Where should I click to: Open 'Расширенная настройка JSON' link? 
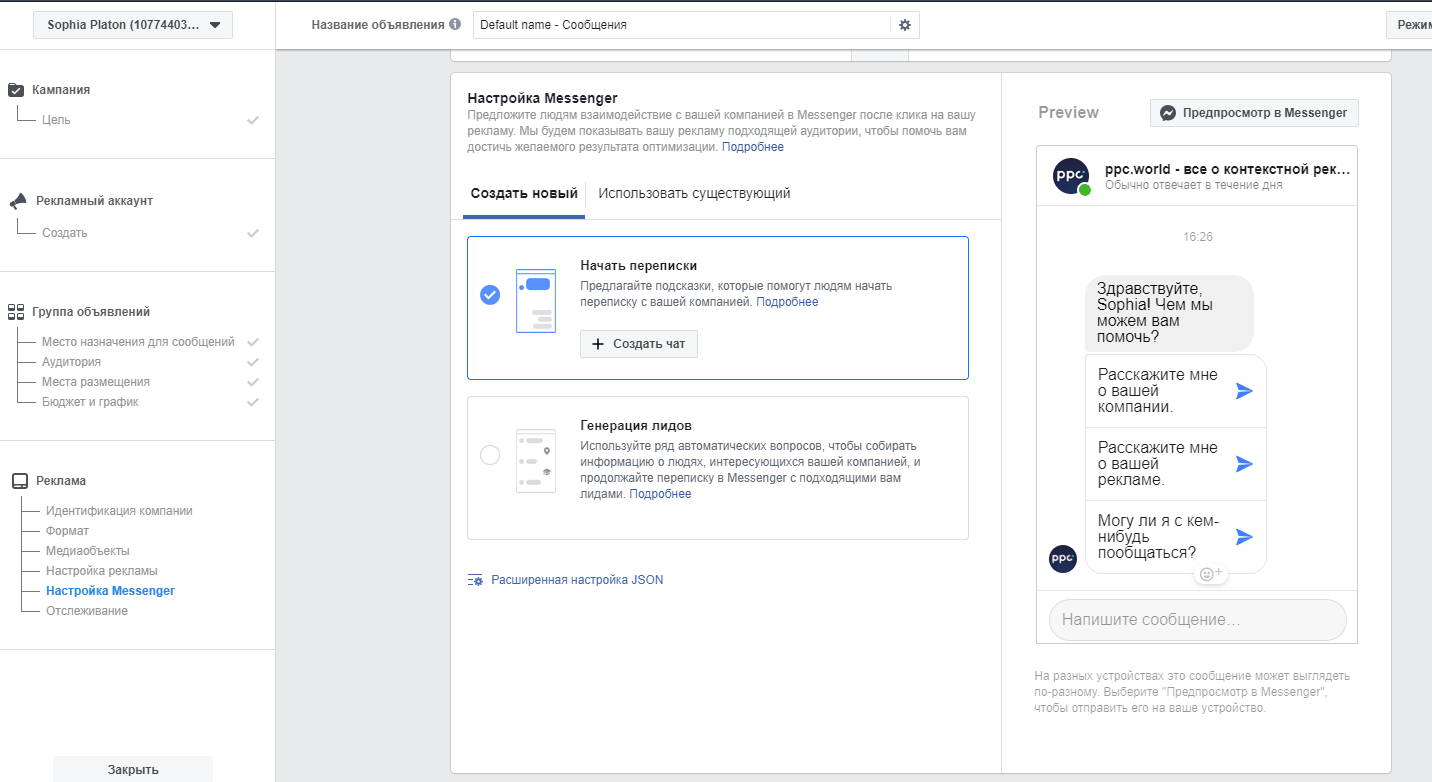[x=577, y=580]
